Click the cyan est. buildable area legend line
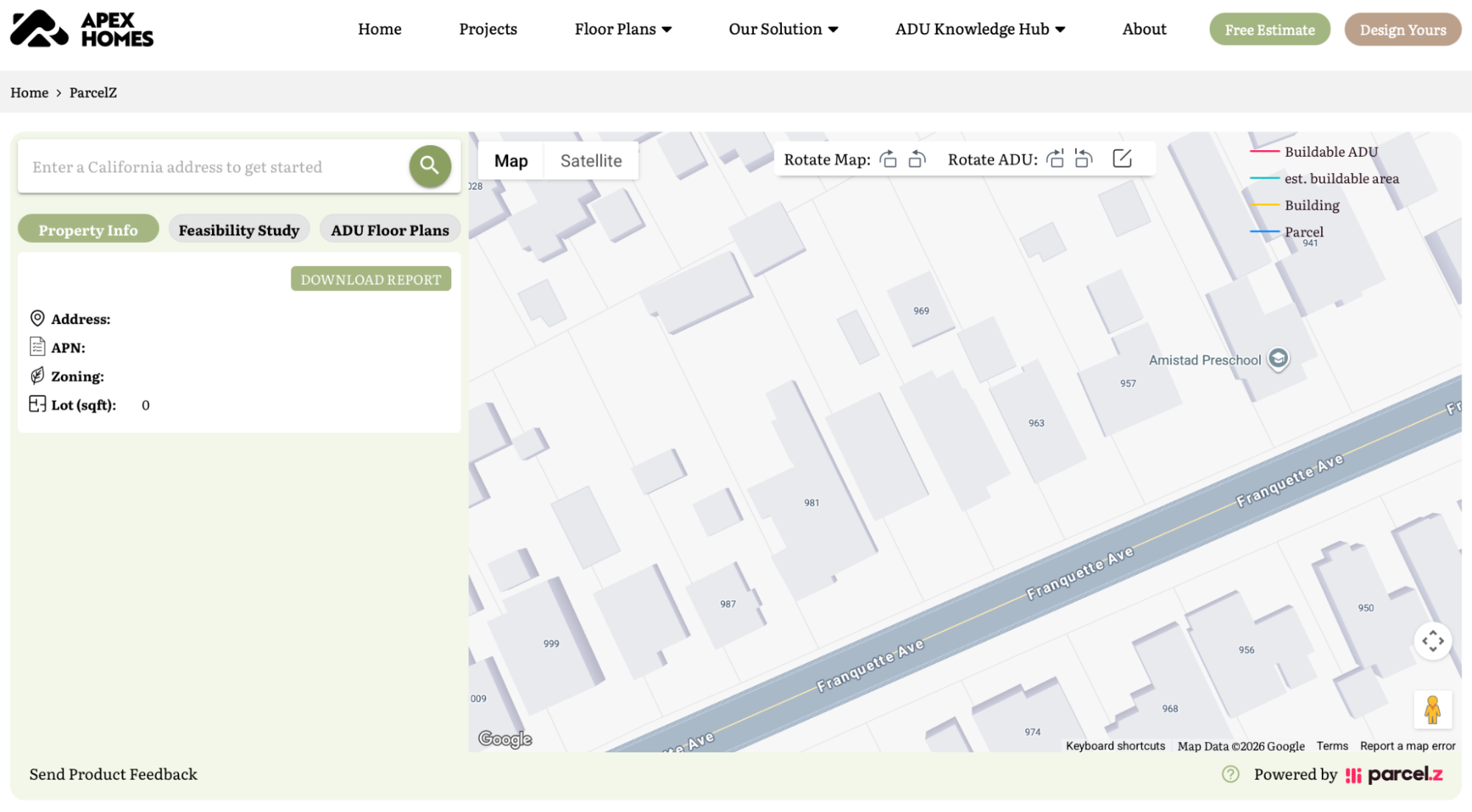 1264,178
